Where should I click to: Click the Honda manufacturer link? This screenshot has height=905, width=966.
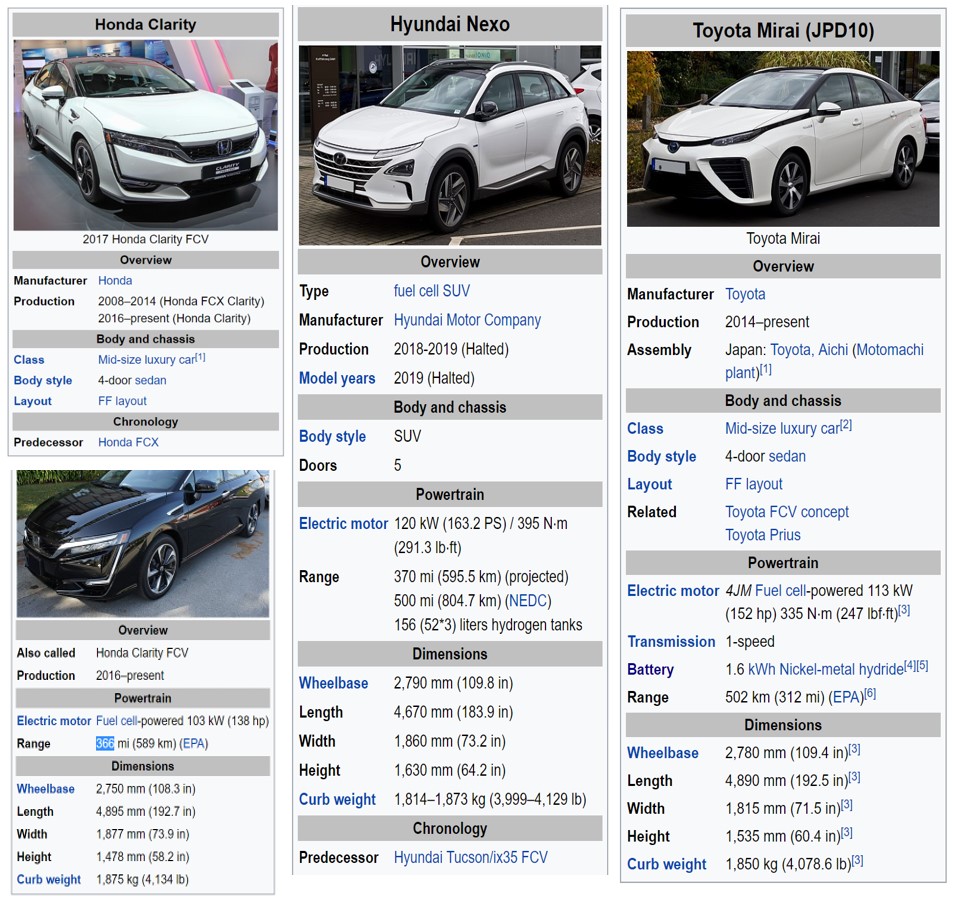coord(115,281)
